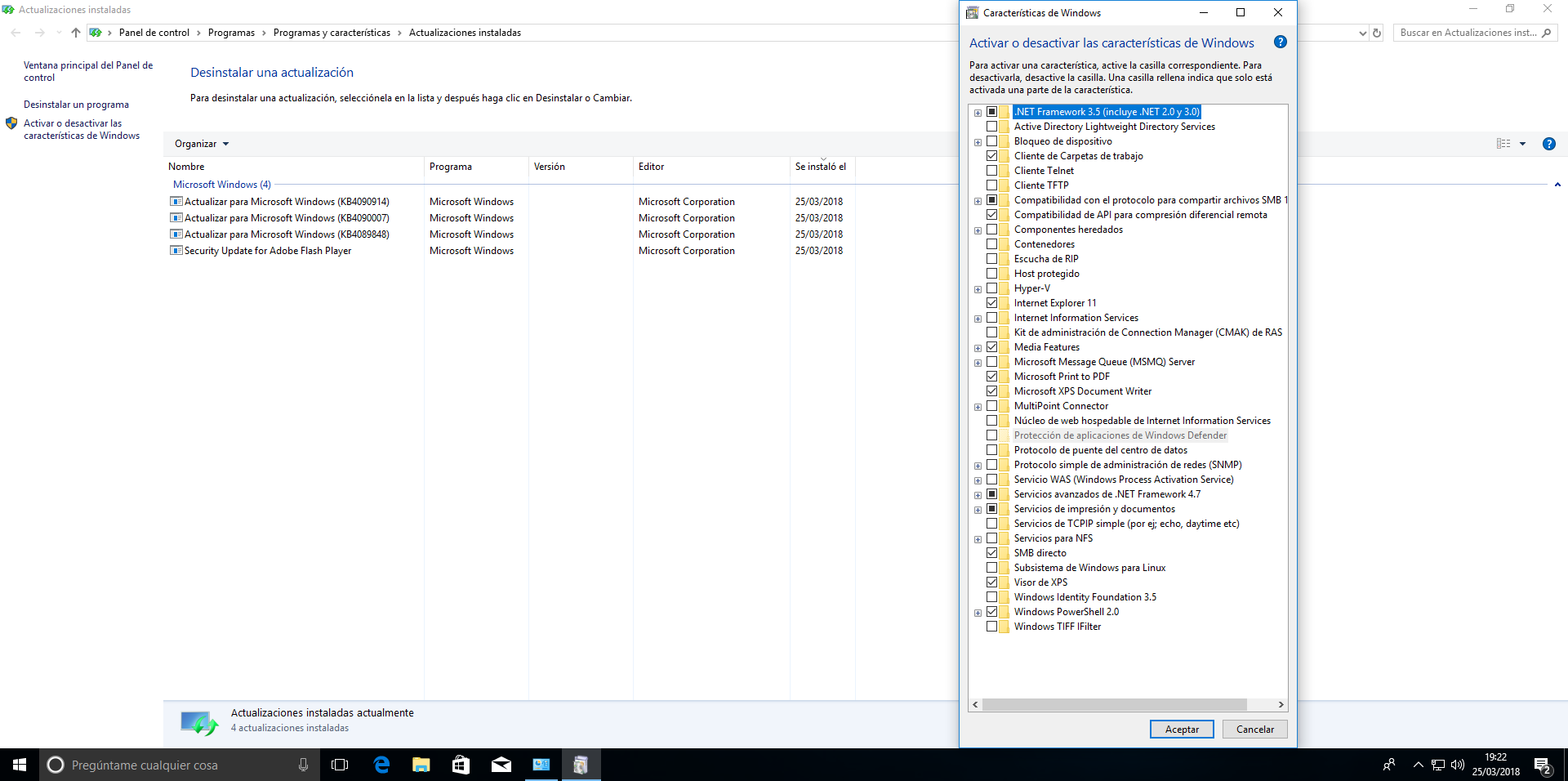Click the KB4090914 update row icon

[176, 201]
